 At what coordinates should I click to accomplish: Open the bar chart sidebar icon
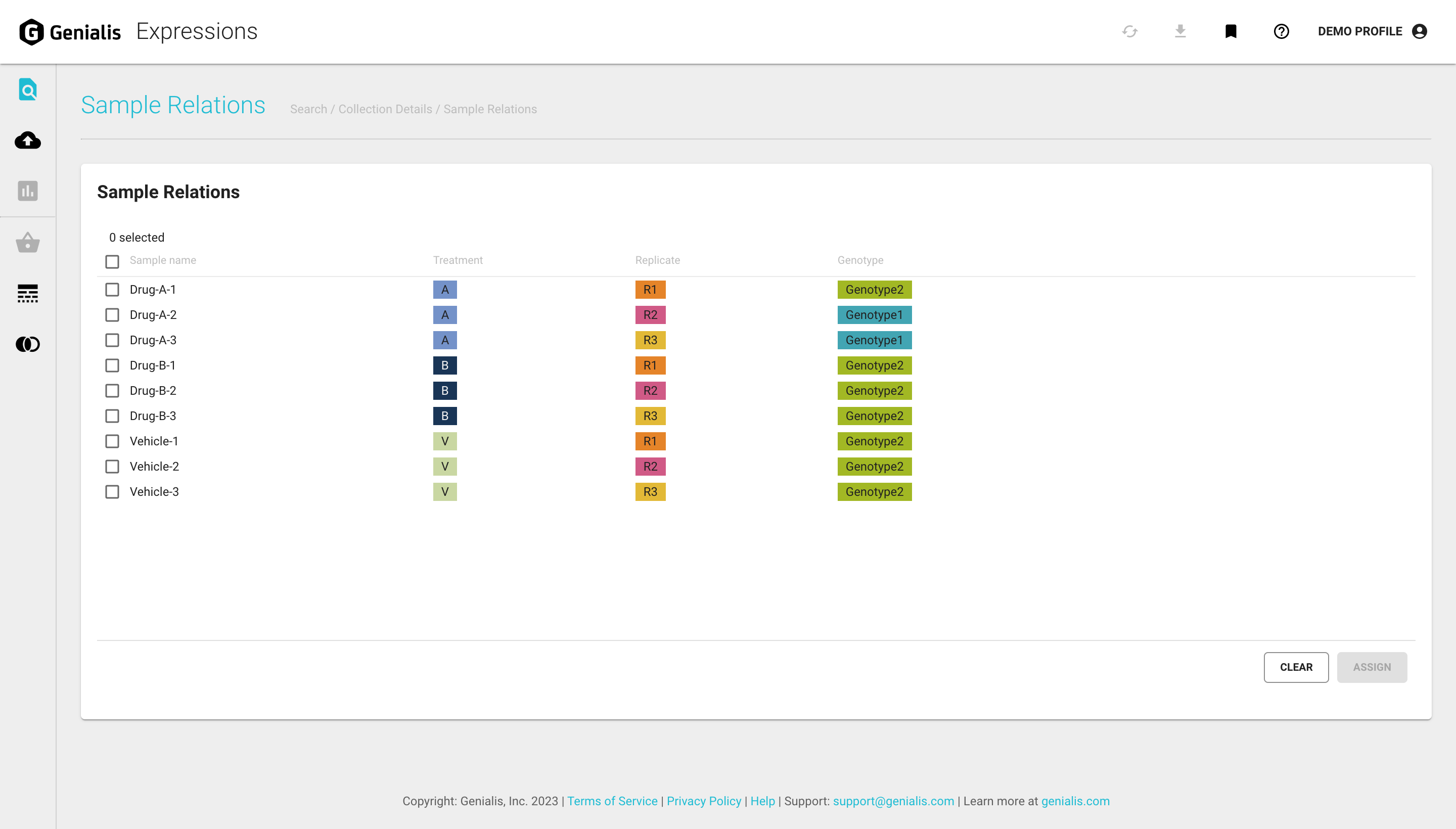point(27,191)
